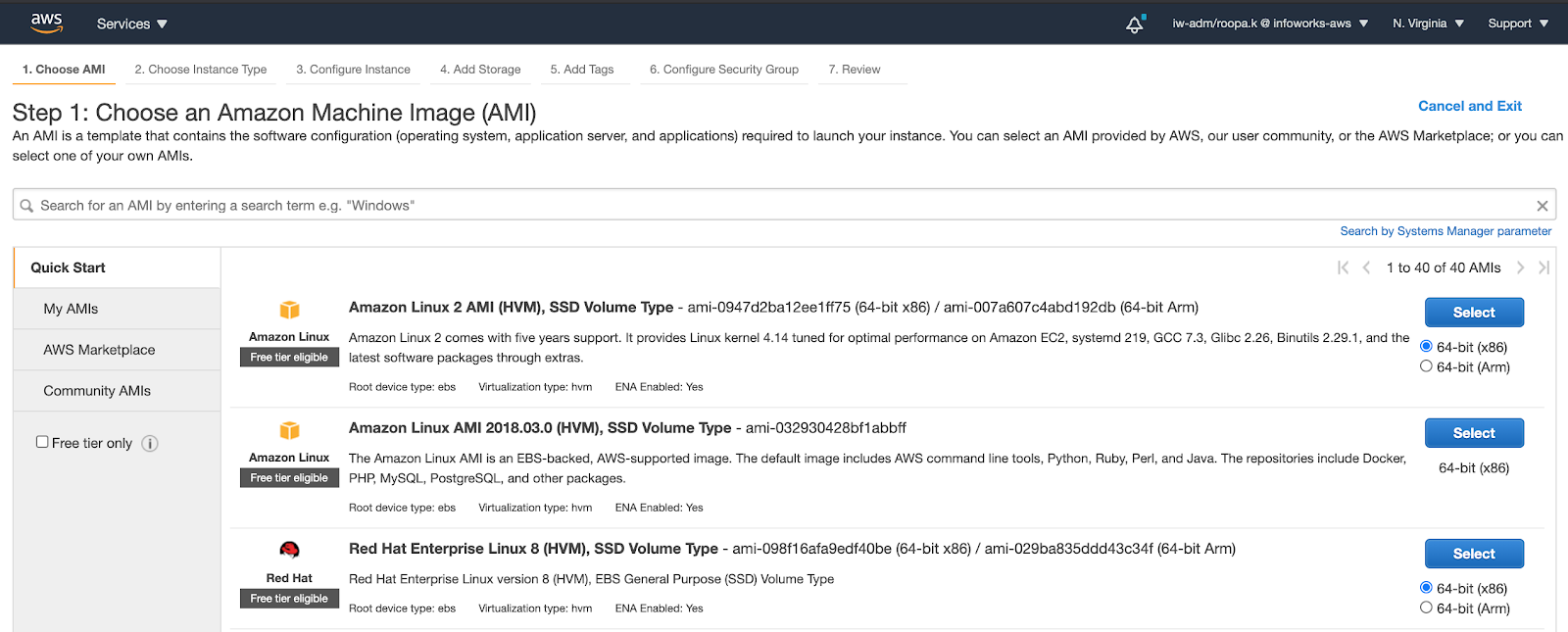Click Search by Systems Manager parameter link

(x=1445, y=231)
